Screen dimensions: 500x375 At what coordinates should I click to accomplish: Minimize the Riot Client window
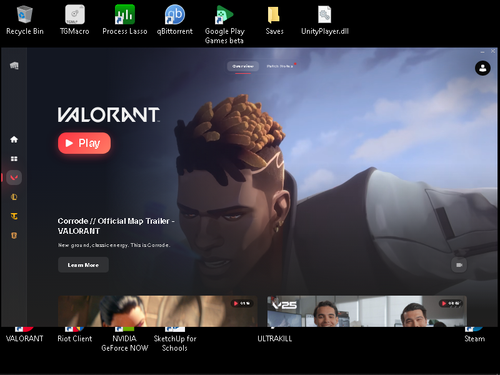482,52
